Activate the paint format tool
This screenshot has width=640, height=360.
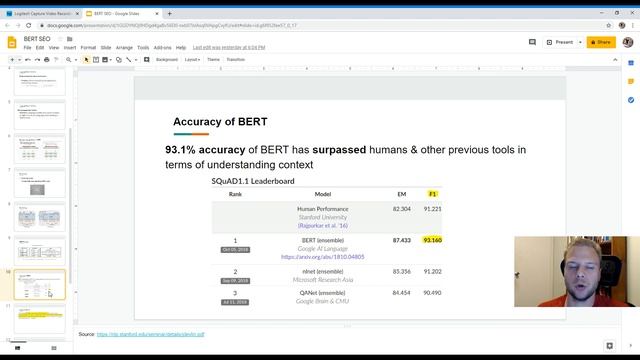[x=56, y=60]
